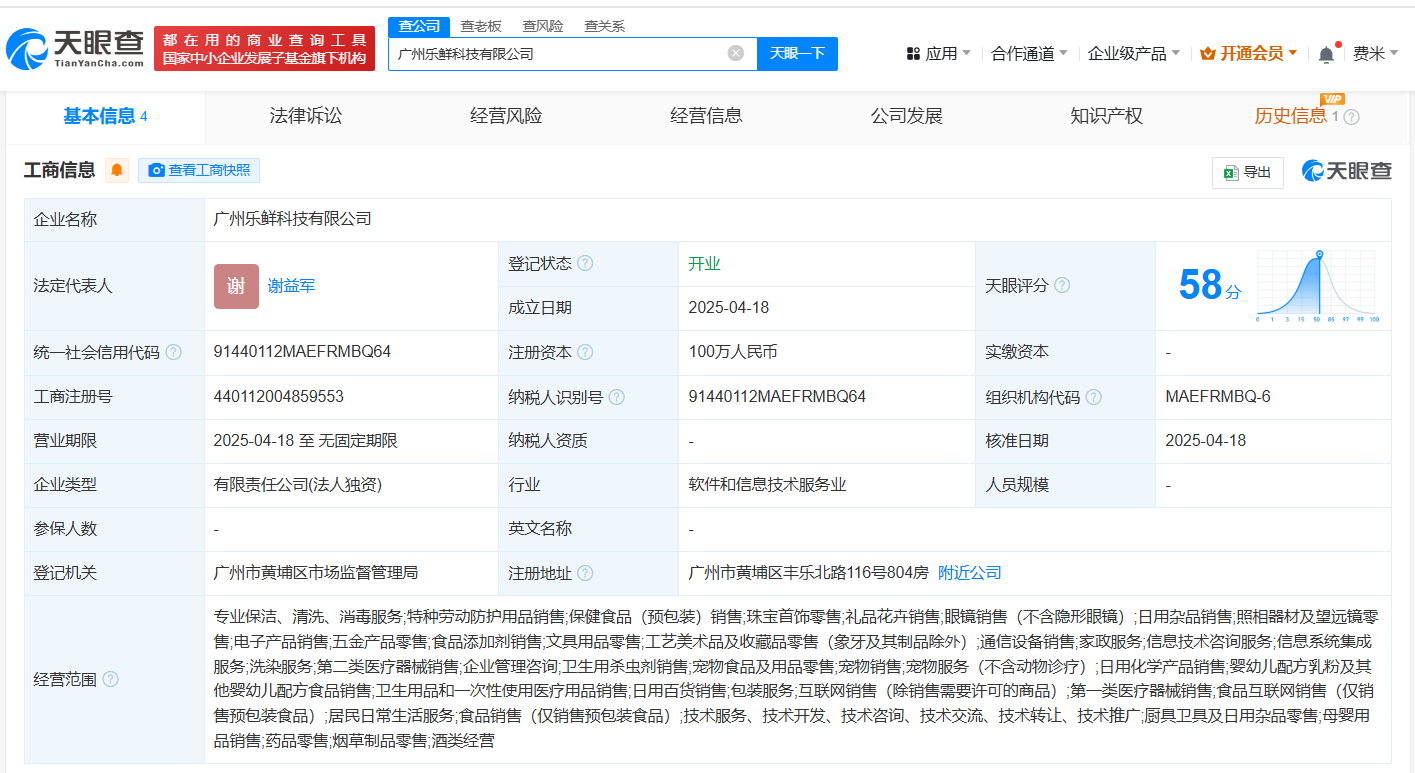Click the 天眼查 logo beside the export button
Viewport: 1415px width, 773px height.
pyautogui.click(x=1346, y=170)
